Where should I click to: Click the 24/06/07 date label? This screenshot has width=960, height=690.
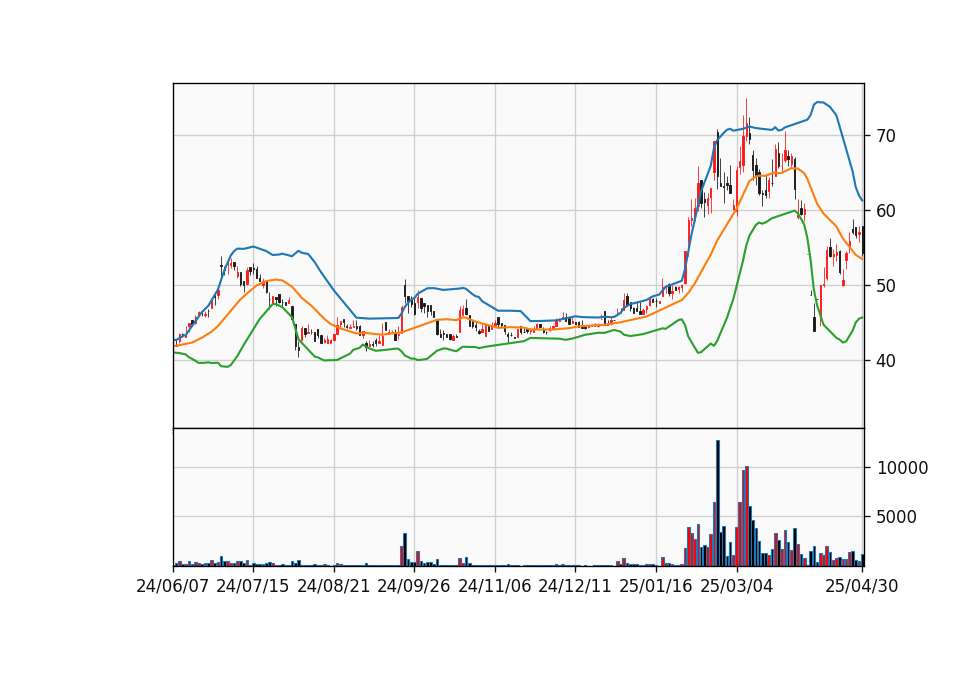173,586
